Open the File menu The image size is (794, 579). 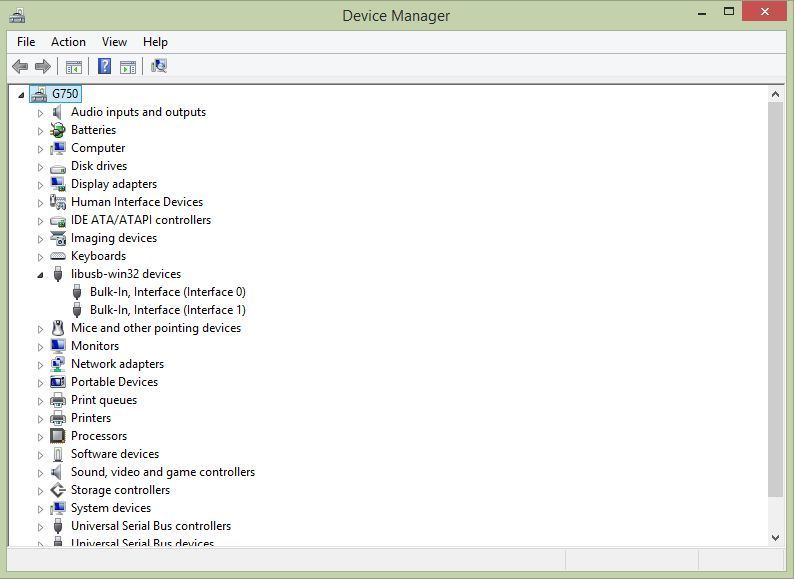tap(26, 42)
